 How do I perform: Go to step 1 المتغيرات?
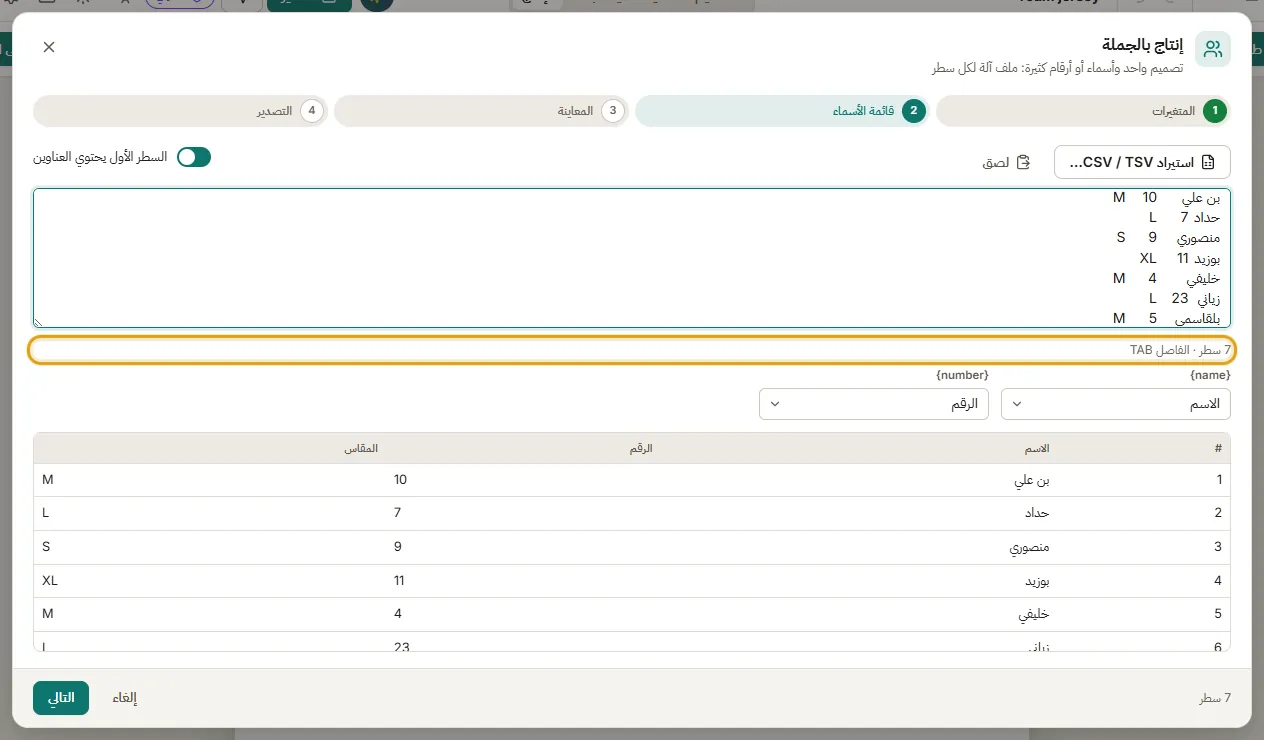point(1083,111)
